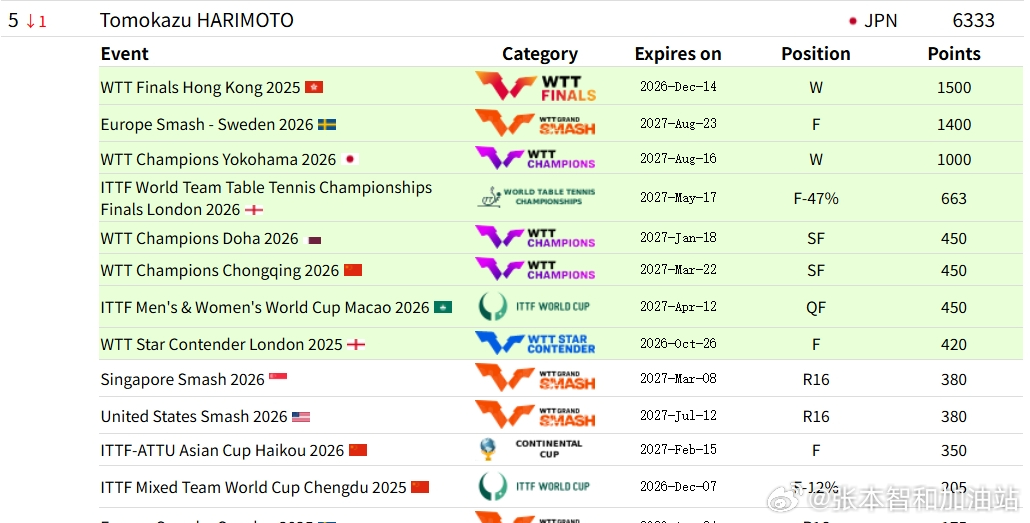Open WTT Star Contender London 2025
Screen dimensions: 1030x523
coord(221,344)
